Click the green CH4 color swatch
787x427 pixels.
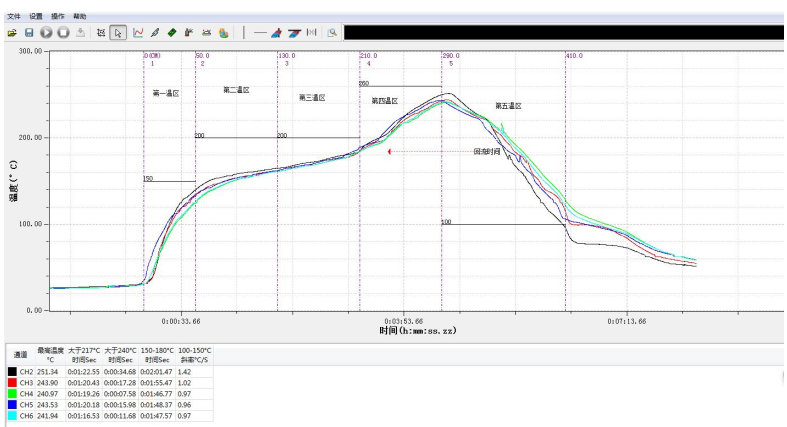pos(10,394)
